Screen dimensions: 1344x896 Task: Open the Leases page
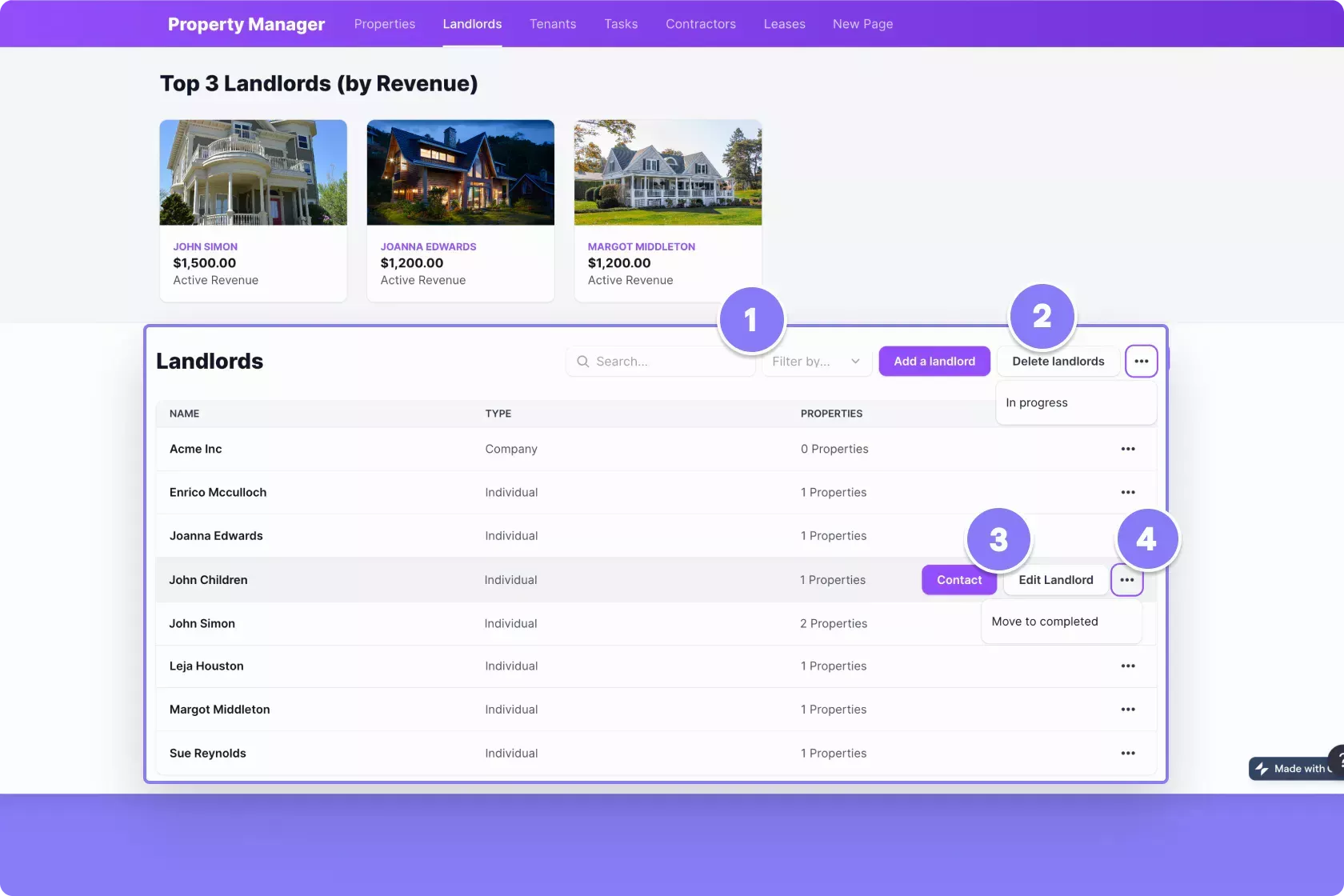pos(784,24)
